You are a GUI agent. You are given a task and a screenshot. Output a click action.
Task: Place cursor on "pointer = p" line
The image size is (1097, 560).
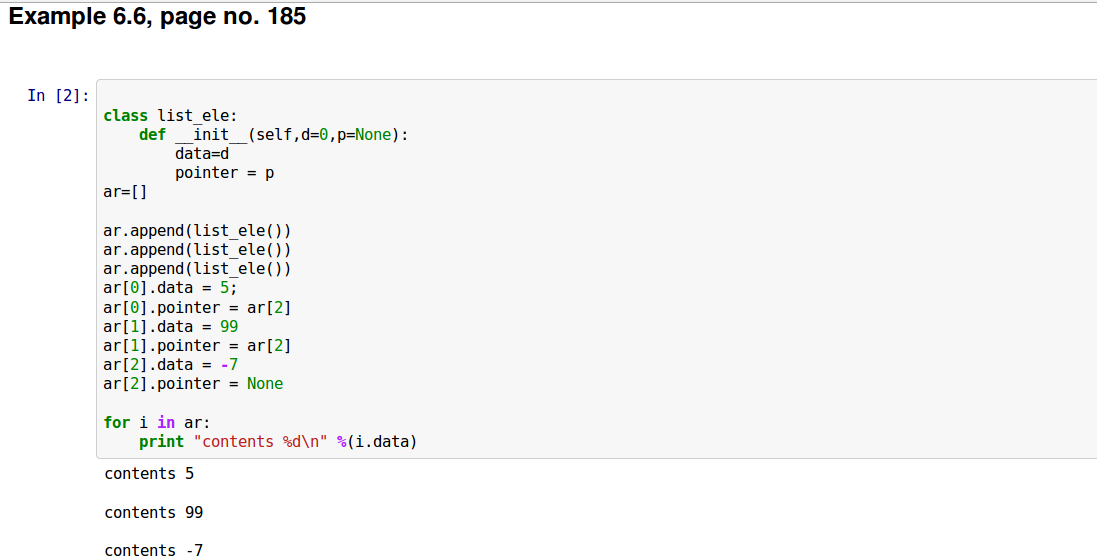click(x=224, y=173)
